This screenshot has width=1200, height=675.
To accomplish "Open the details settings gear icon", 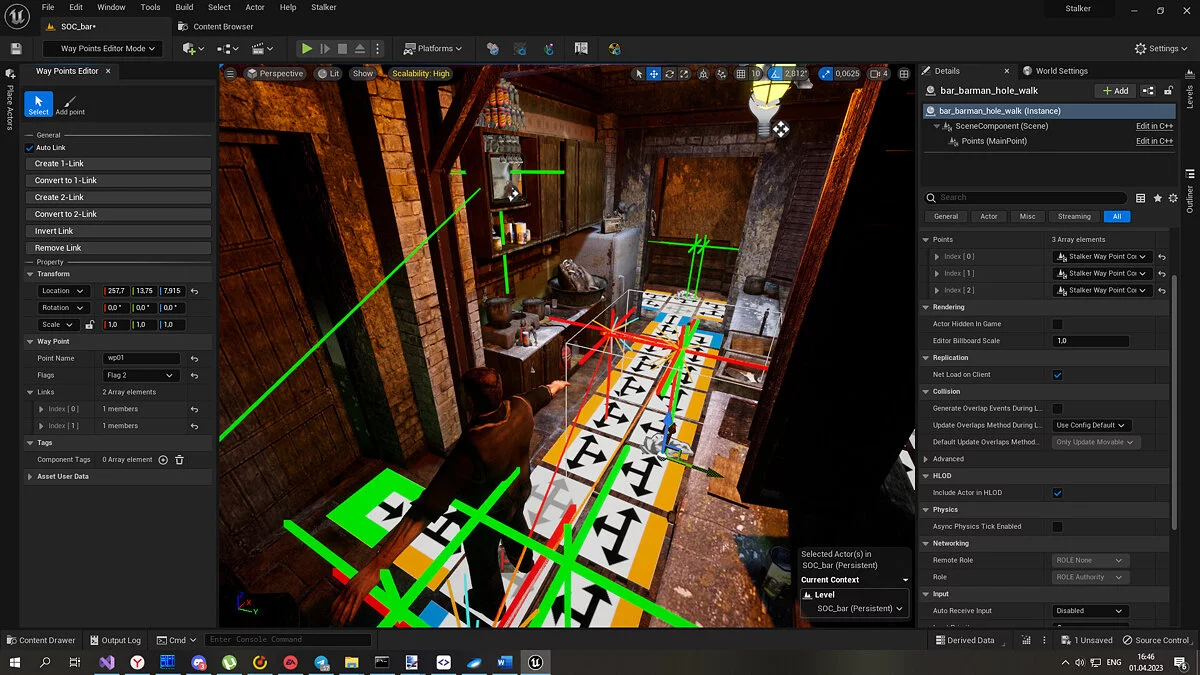I will point(1174,198).
